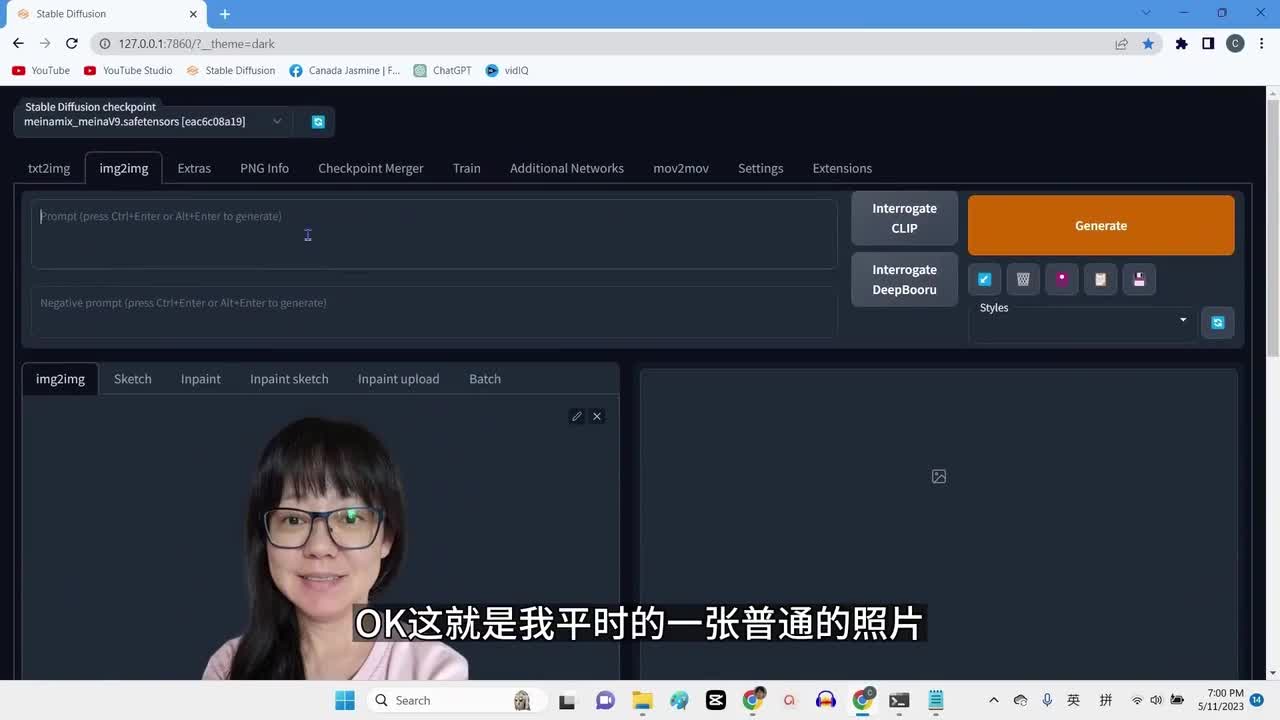This screenshot has width=1280, height=720.
Task: Click the Interrogate CLIP button
Action: [x=904, y=218]
